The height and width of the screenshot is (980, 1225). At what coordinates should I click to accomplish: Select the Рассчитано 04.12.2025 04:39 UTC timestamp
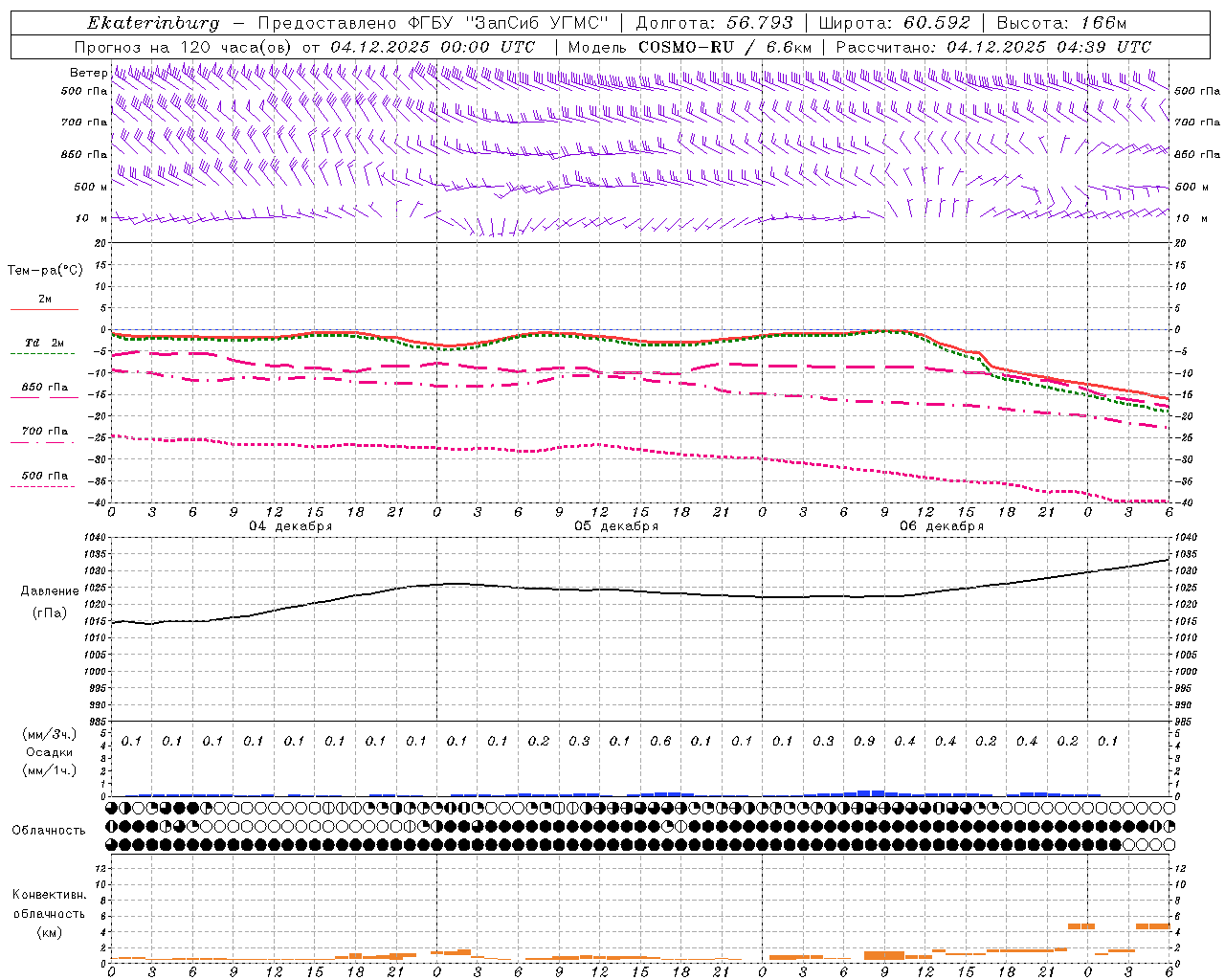pos(993,47)
